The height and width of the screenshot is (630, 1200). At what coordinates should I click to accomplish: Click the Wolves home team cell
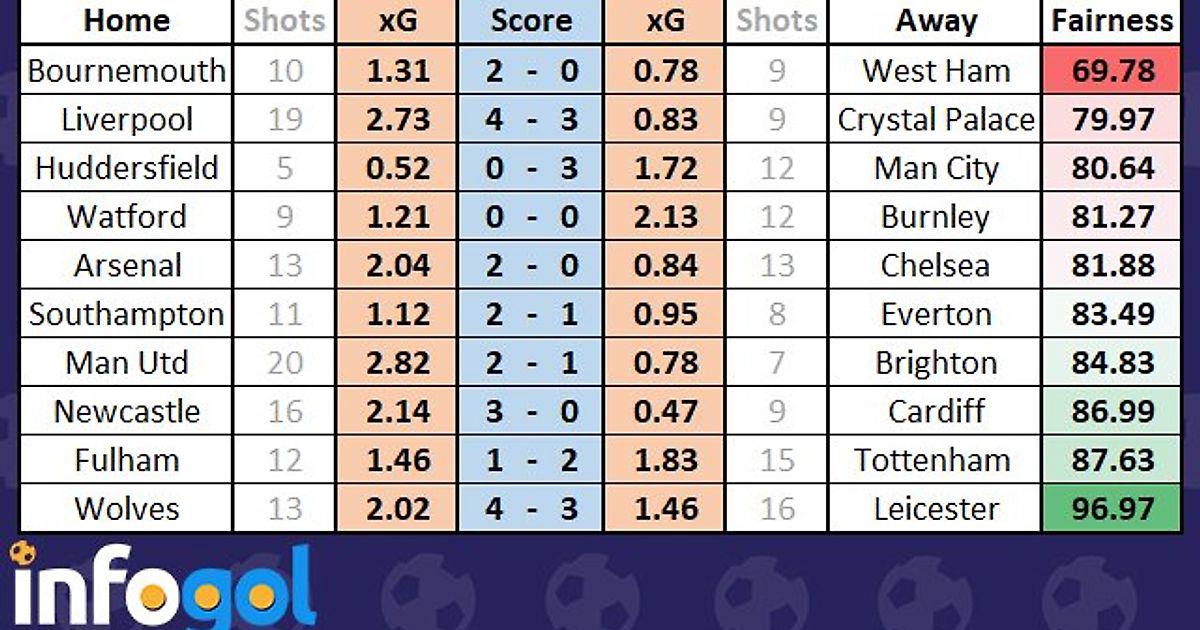126,509
